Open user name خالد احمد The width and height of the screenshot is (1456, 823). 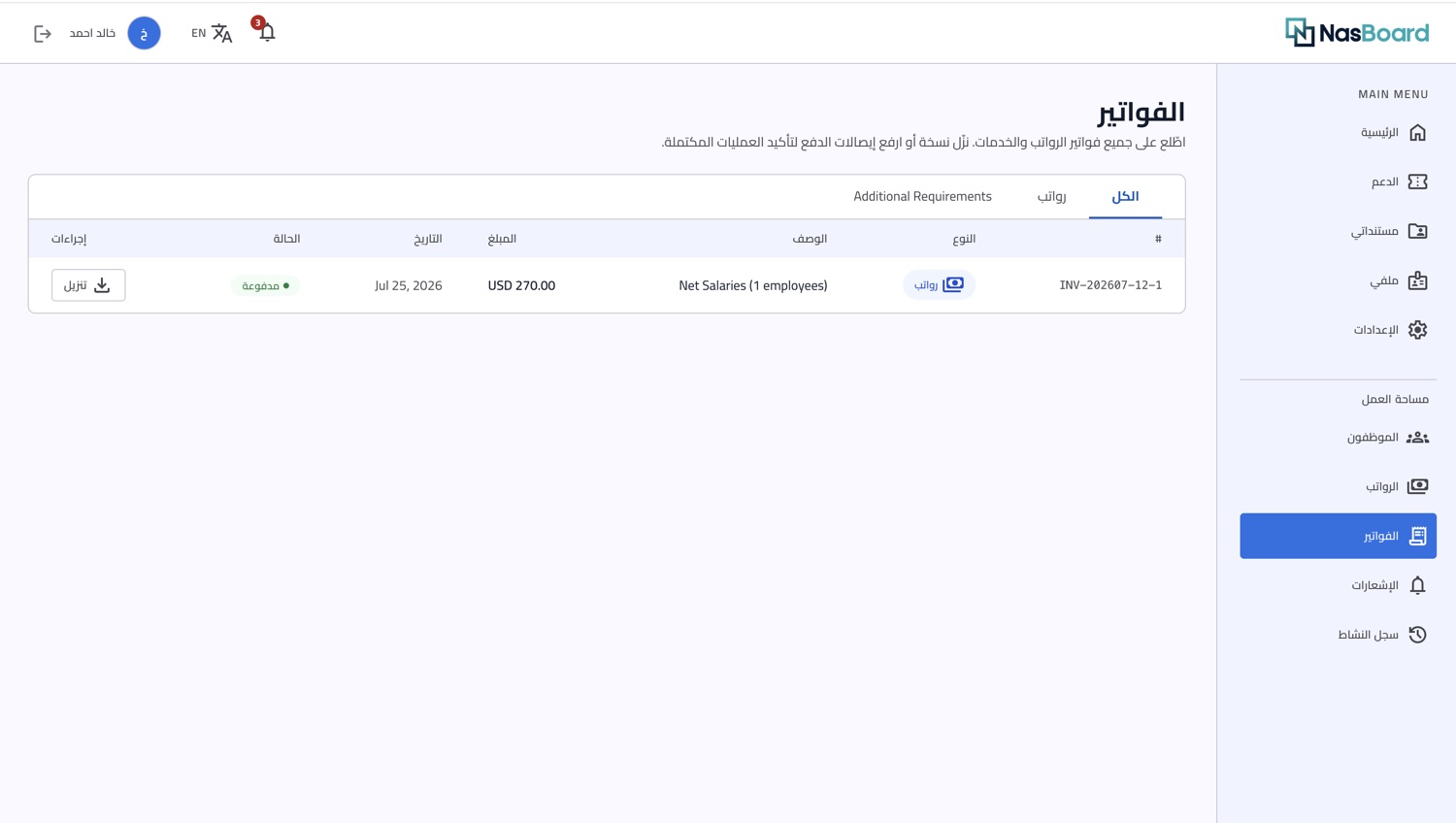pyautogui.click(x=92, y=33)
